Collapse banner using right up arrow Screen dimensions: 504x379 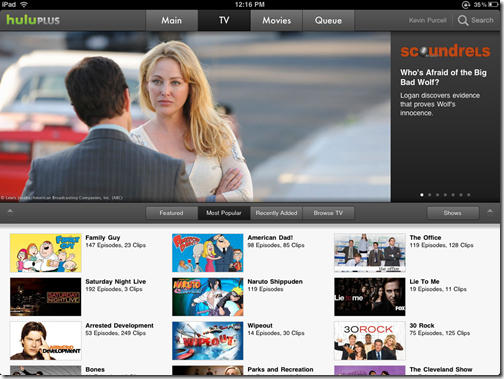click(x=490, y=212)
